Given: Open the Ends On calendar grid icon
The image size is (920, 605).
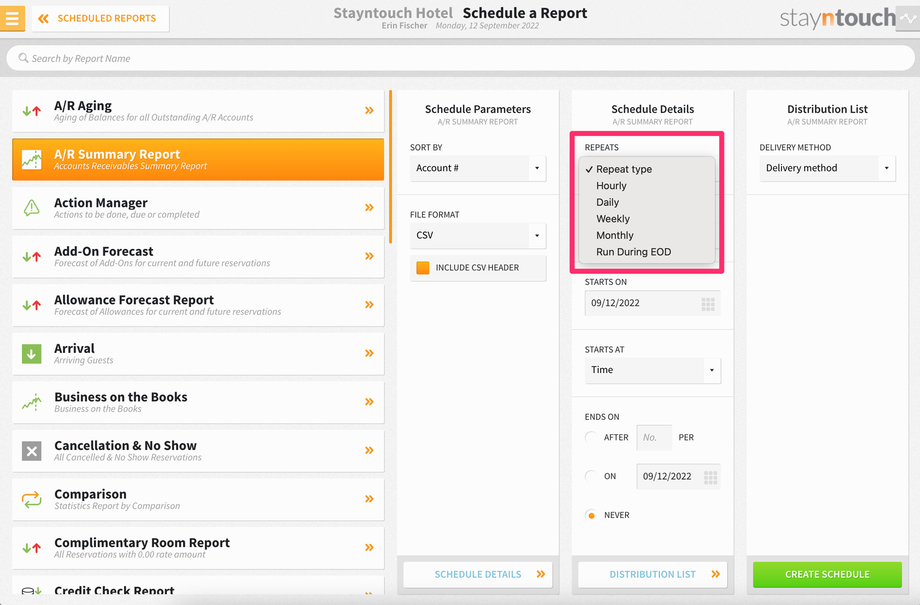Looking at the screenshot, I should 711,477.
